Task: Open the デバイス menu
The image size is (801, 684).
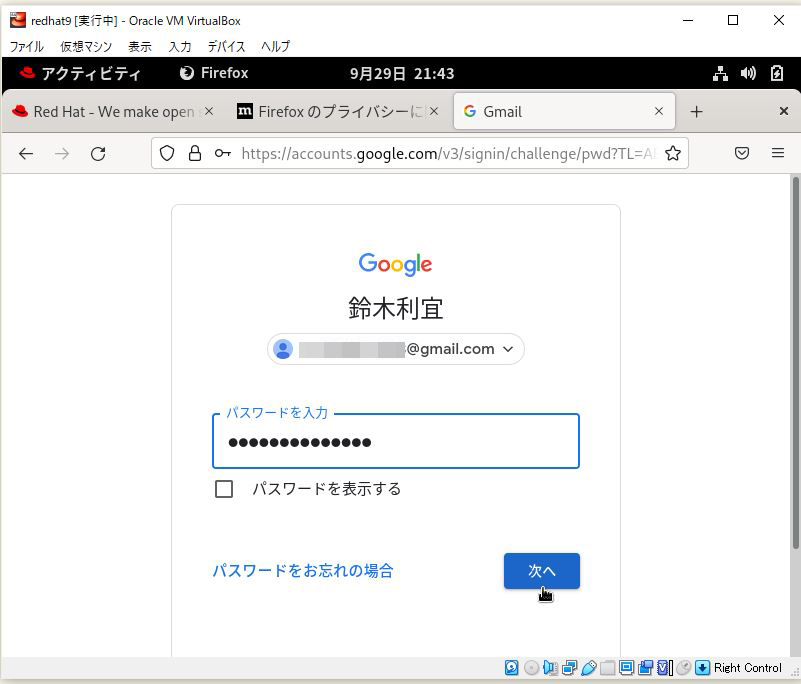Action: 226,46
